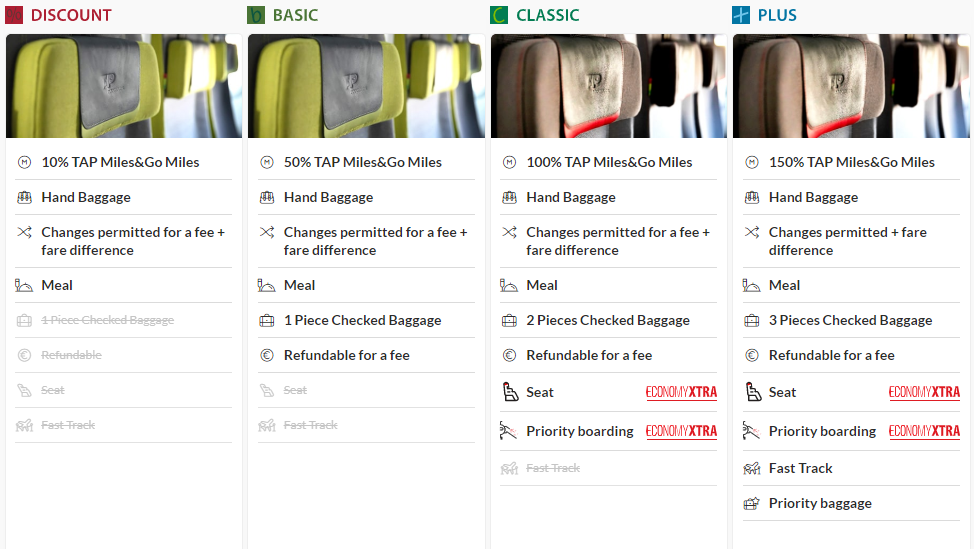The height and width of the screenshot is (549, 974).
Task: Click EconomyXtra logo next to Classic Seat
Action: [681, 393]
